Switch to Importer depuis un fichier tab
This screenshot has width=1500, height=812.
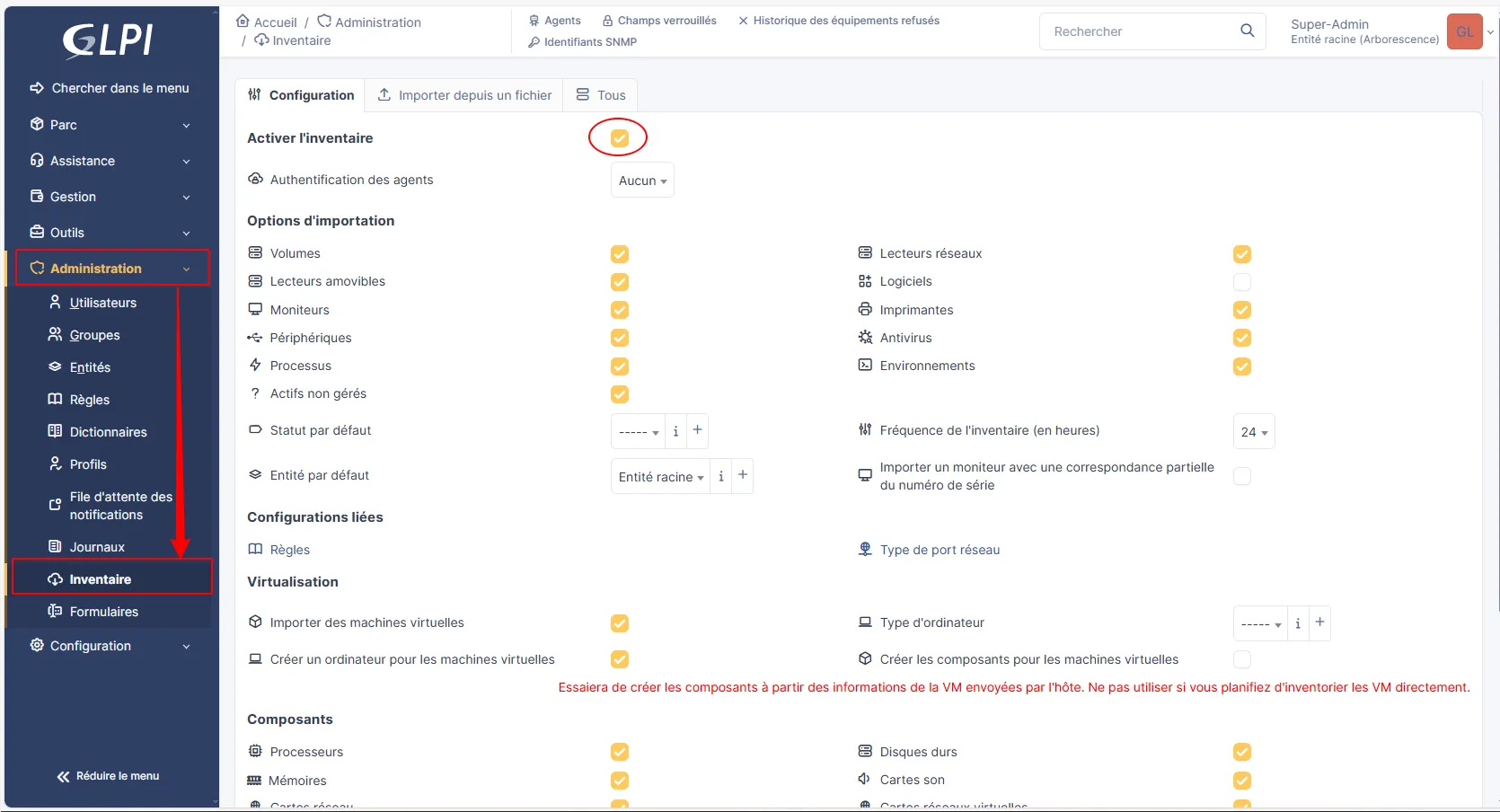464,95
